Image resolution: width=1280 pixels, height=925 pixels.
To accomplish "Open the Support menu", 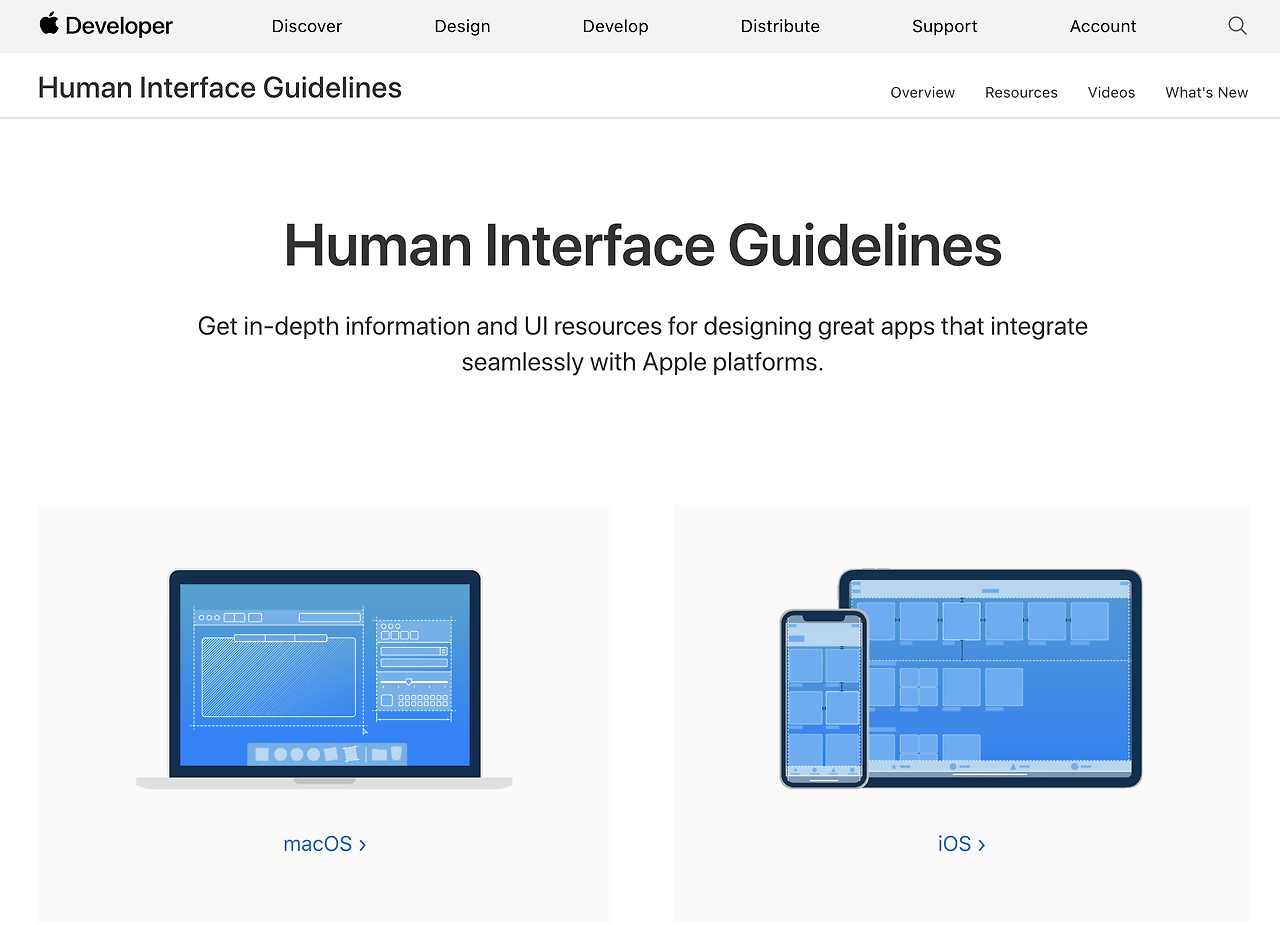I will click(945, 27).
